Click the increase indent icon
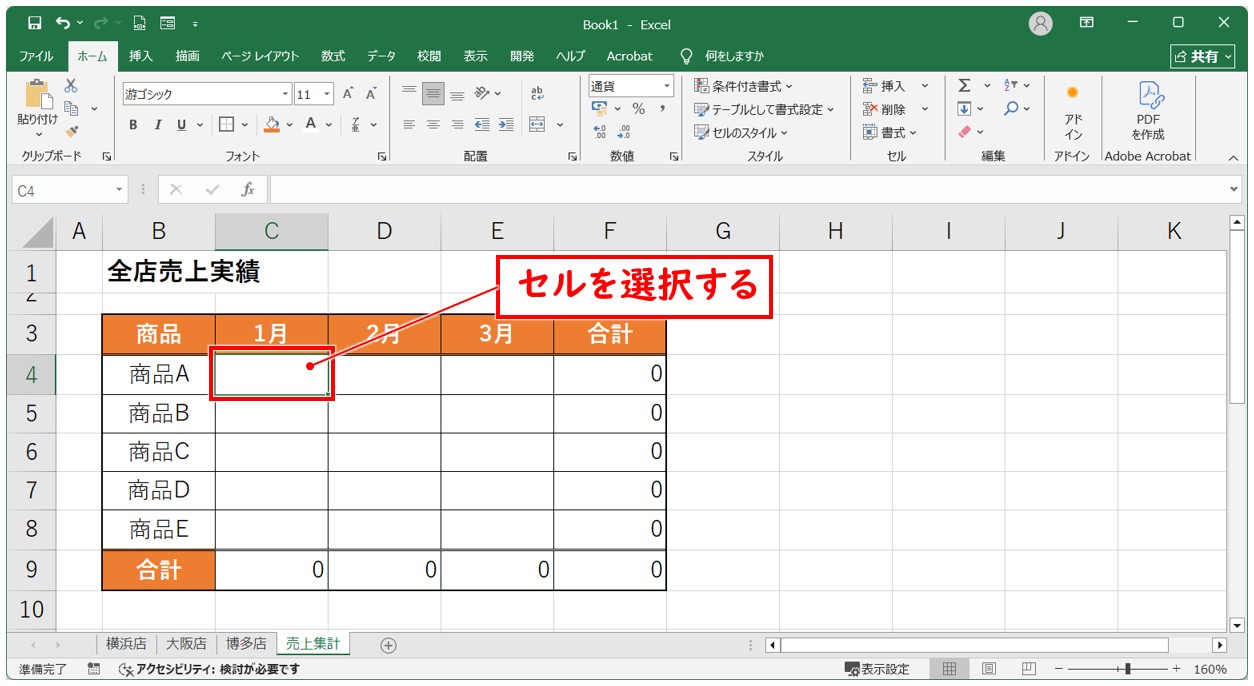1254x686 pixels. 506,125
